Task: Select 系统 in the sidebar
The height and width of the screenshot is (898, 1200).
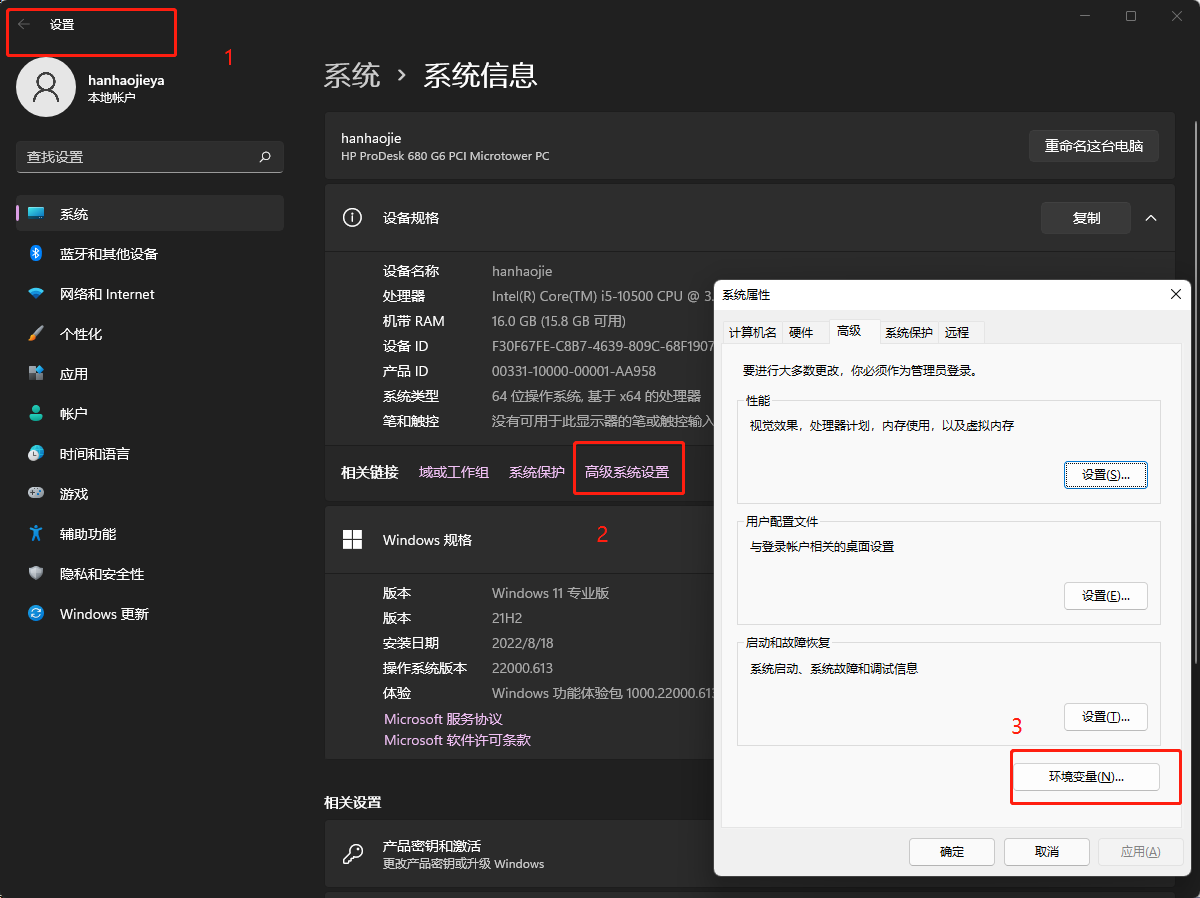Action: pos(150,214)
